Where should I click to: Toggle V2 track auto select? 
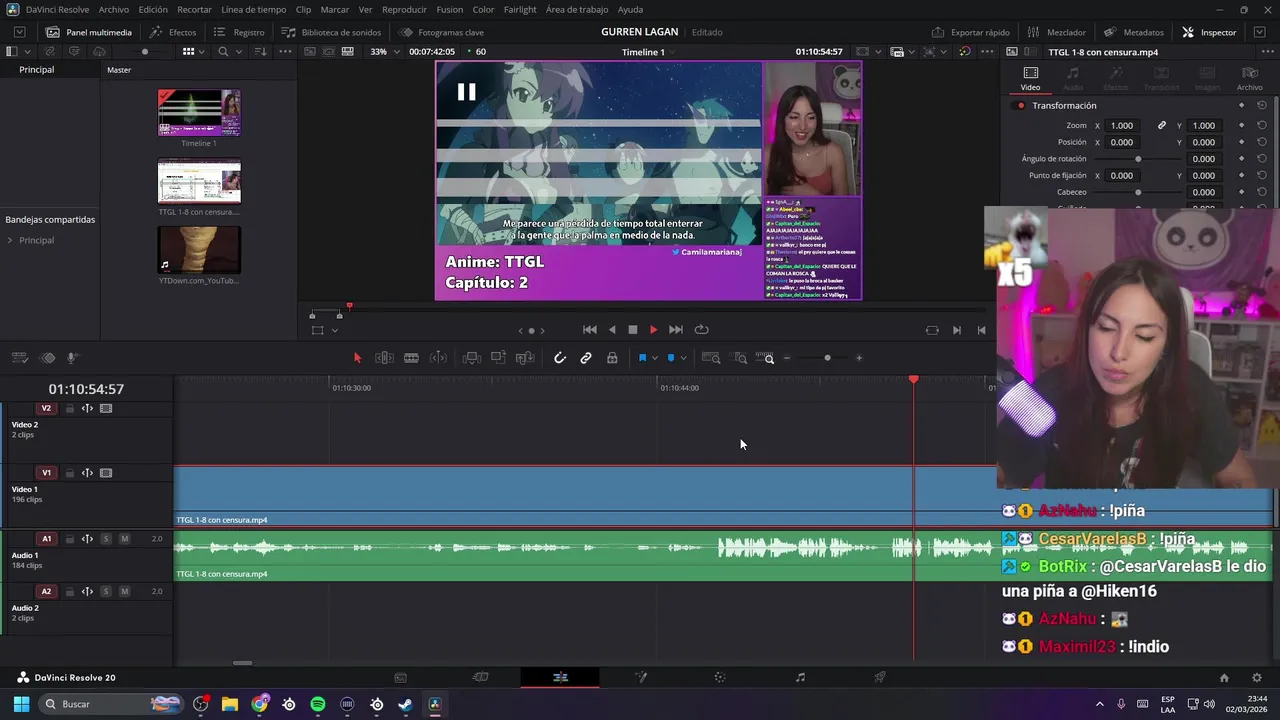click(87, 408)
